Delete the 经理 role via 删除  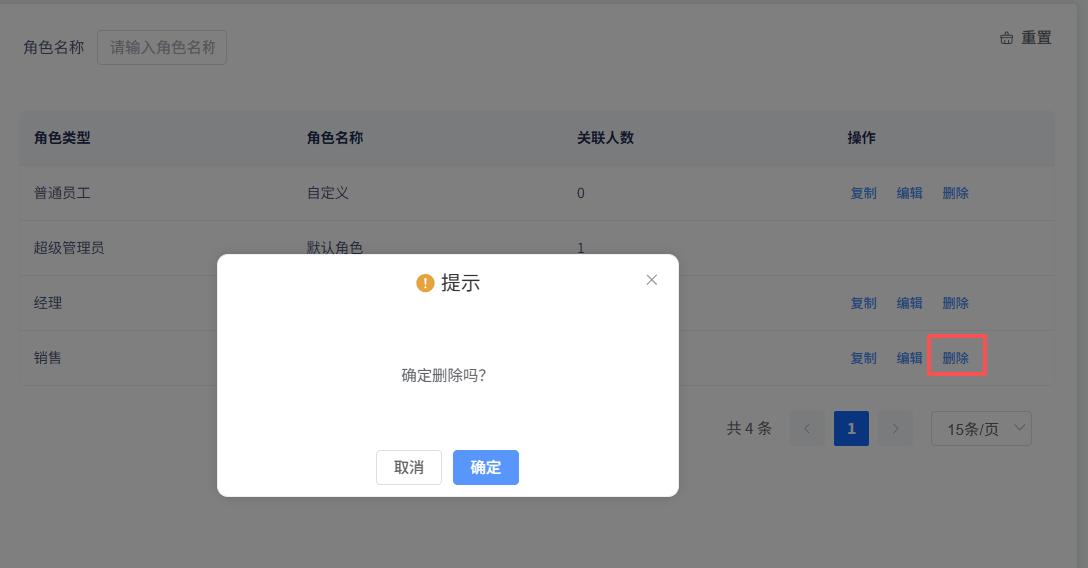coord(955,303)
